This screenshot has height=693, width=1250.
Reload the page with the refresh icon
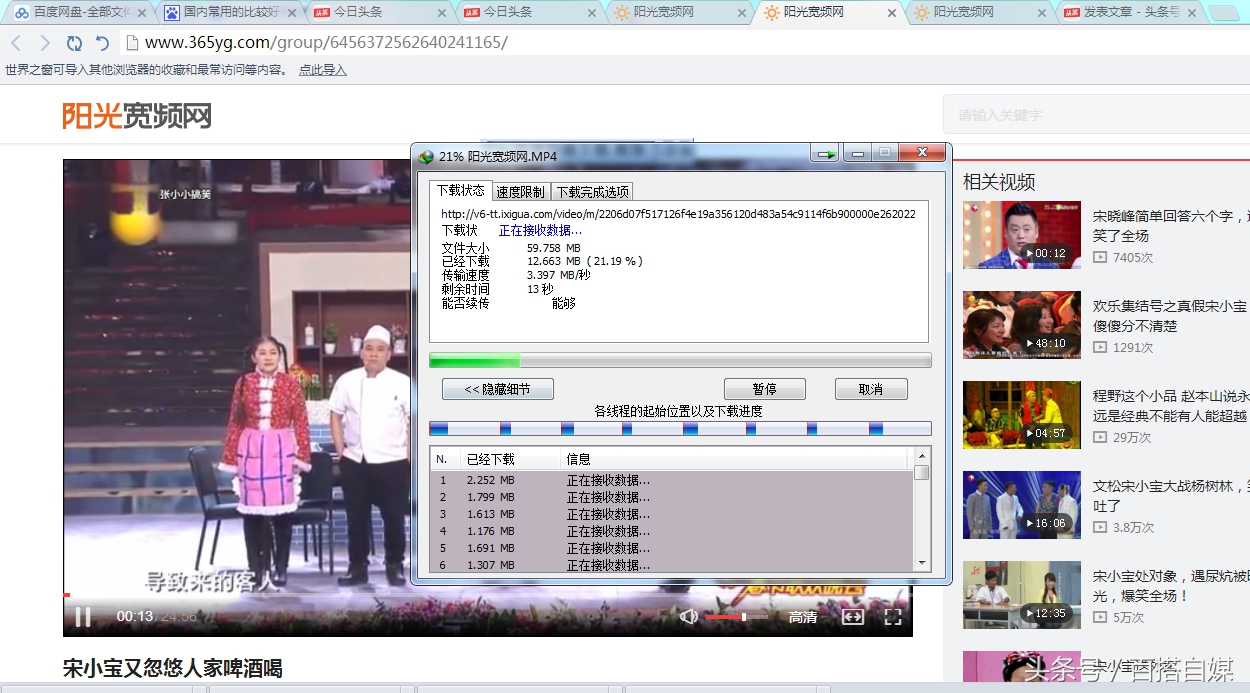pyautogui.click(x=74, y=43)
